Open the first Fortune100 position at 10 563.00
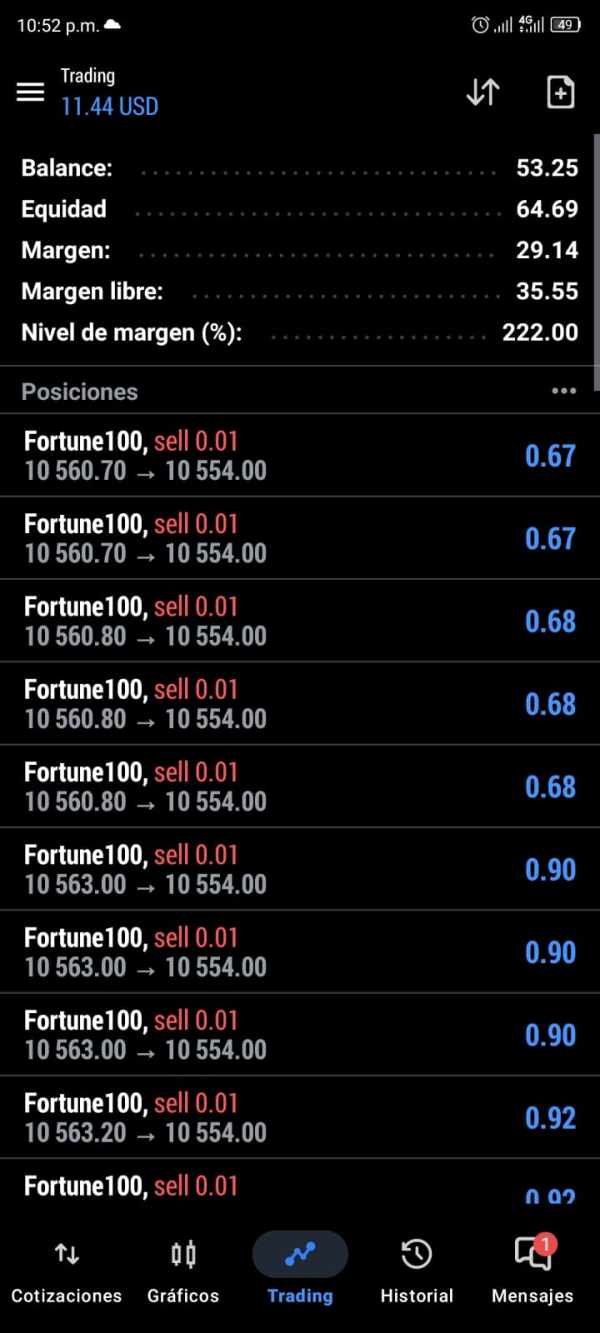This screenshot has width=600, height=1333. (300, 869)
